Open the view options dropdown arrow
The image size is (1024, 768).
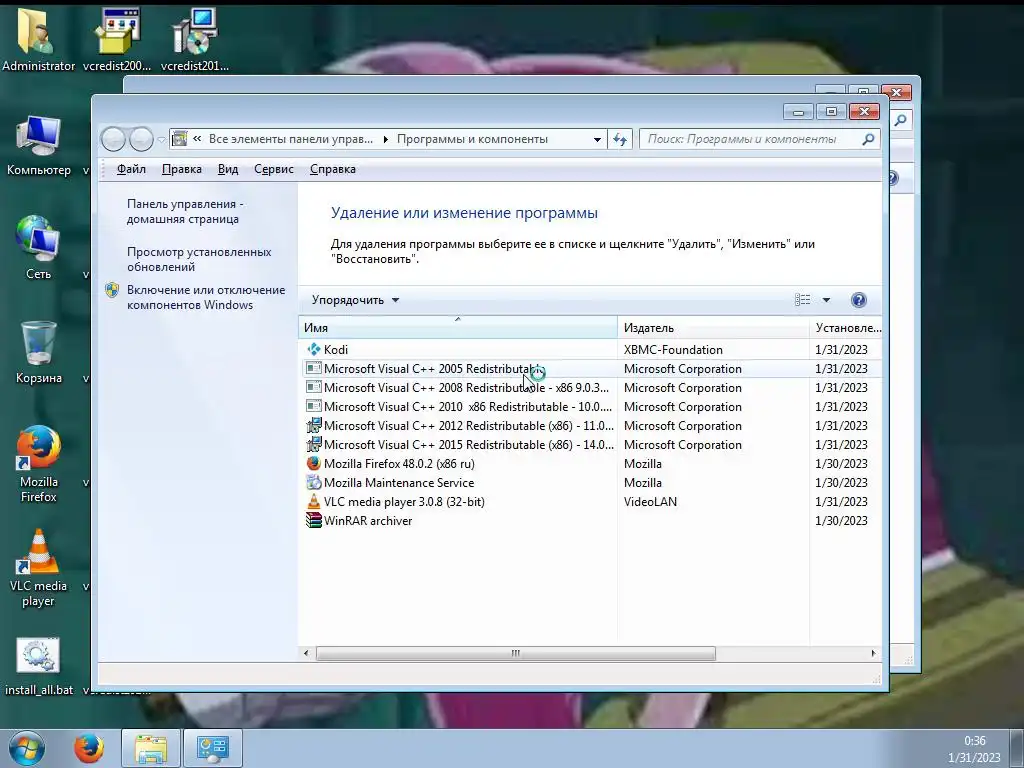[x=826, y=300]
